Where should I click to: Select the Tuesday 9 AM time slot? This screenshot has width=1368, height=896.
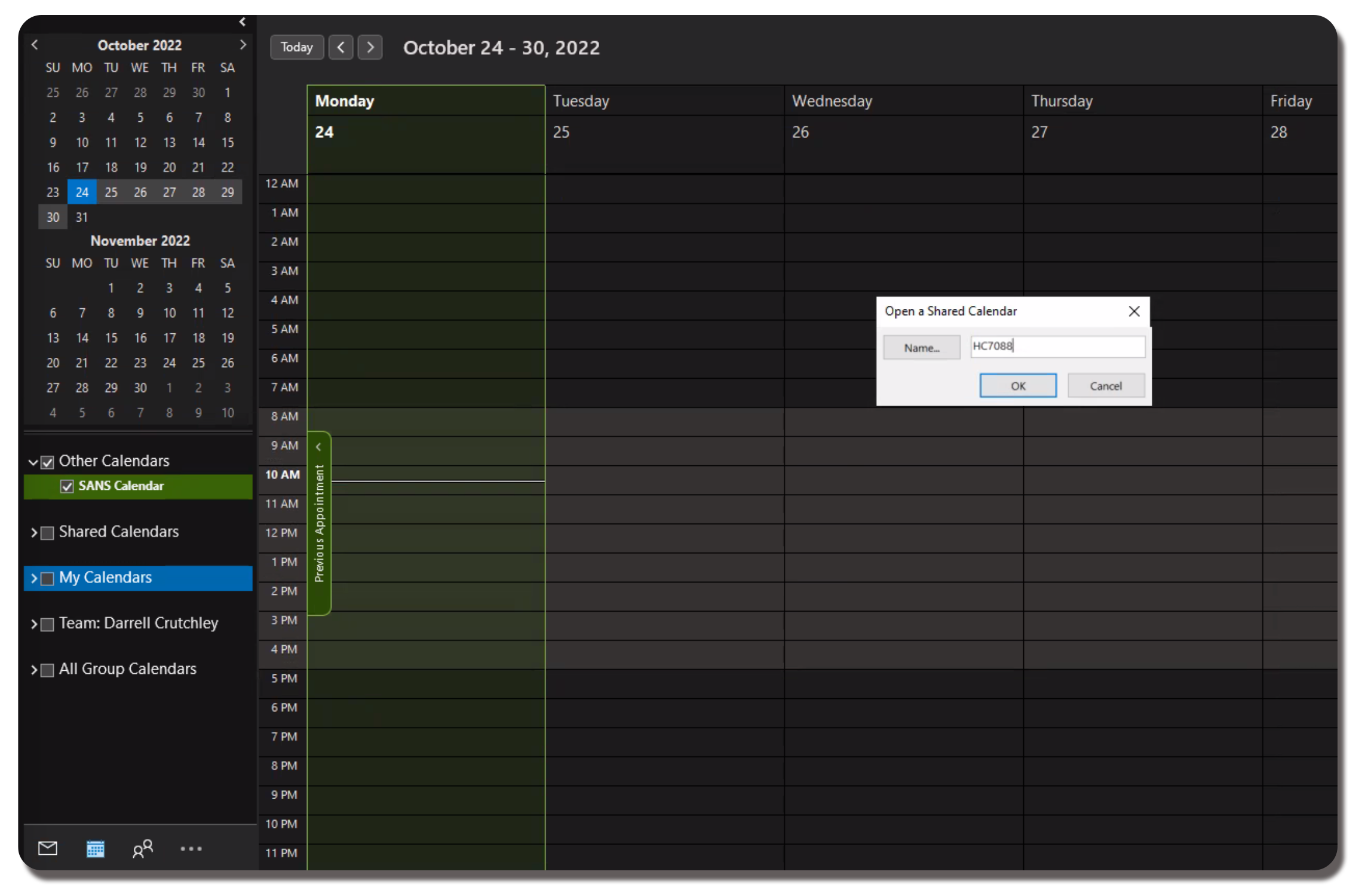[x=664, y=451]
